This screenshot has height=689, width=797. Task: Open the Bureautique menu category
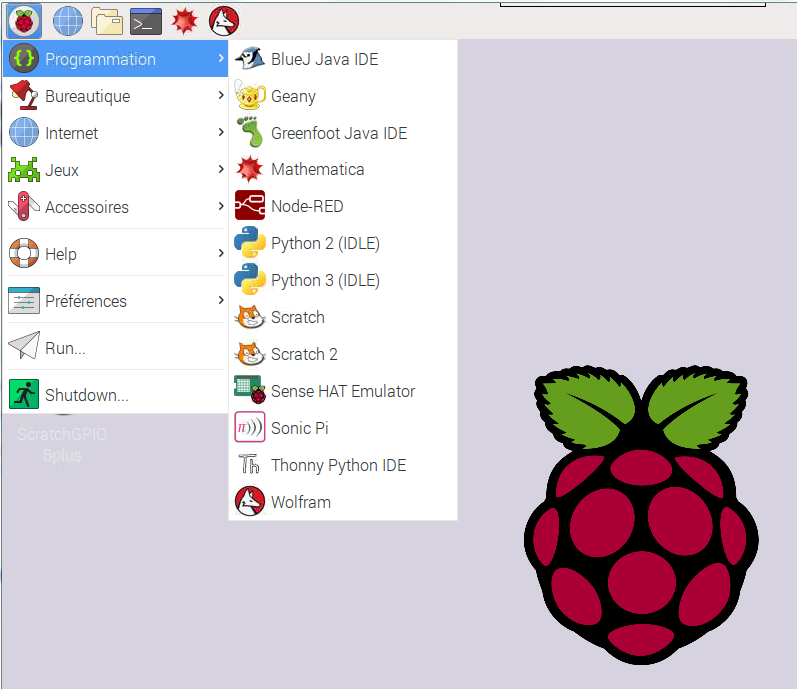[115, 96]
